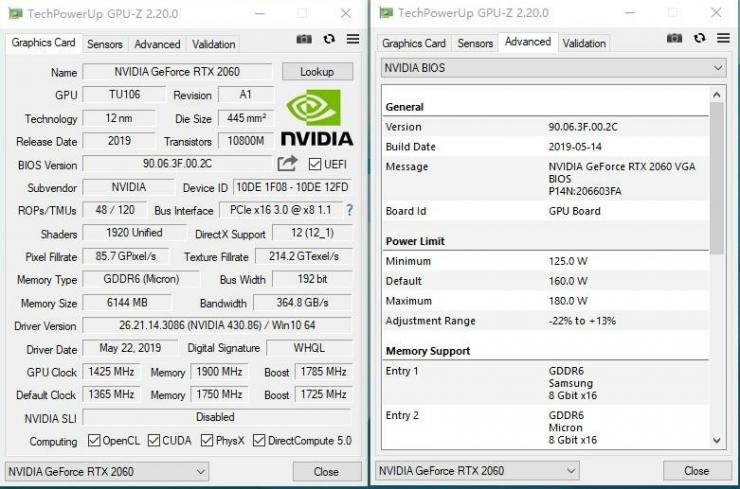Toggle the CUDA checkbox

pos(154,440)
